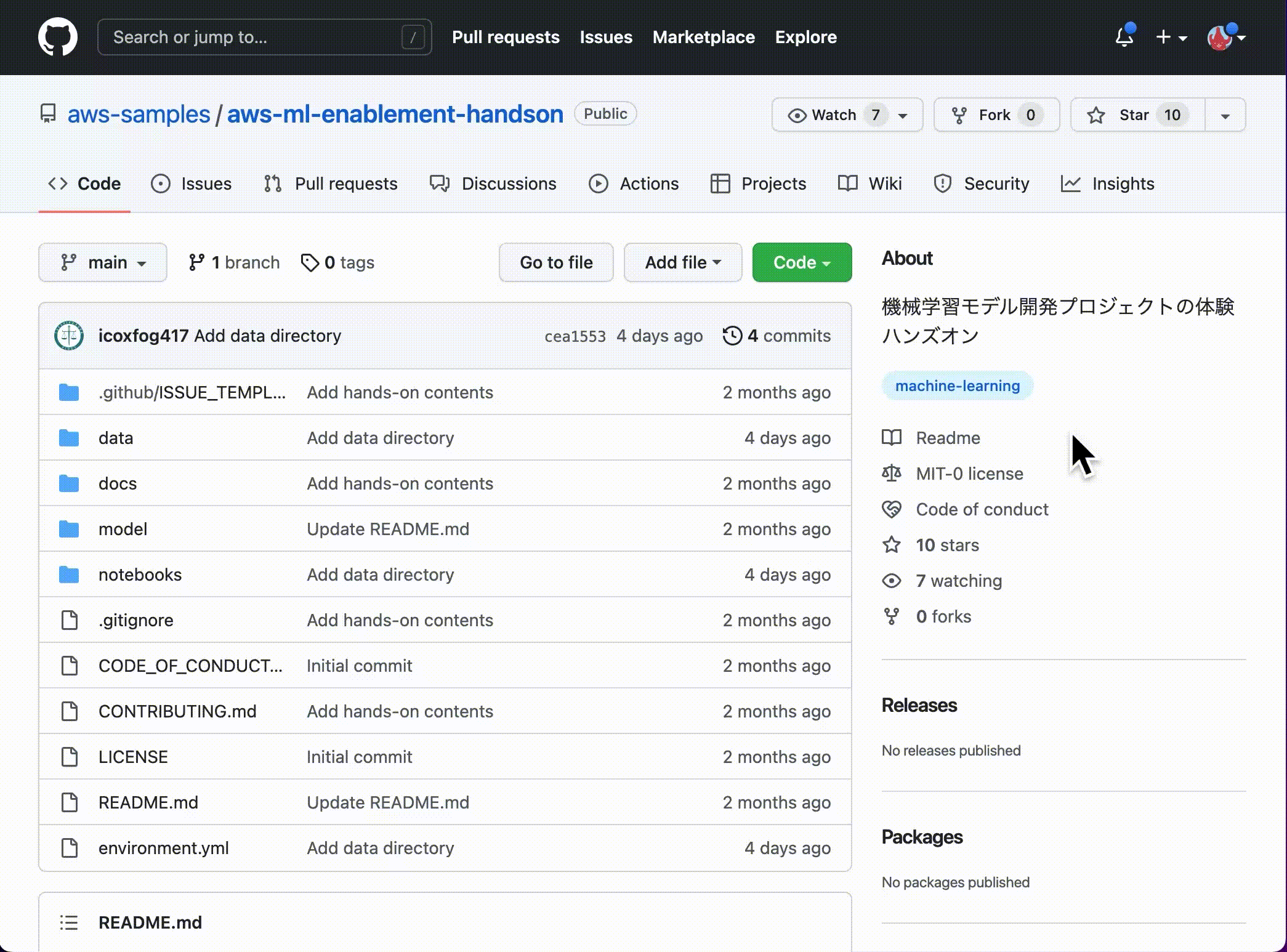Click the GitHub Octocat logo
The height and width of the screenshot is (952, 1287).
pyautogui.click(x=58, y=37)
